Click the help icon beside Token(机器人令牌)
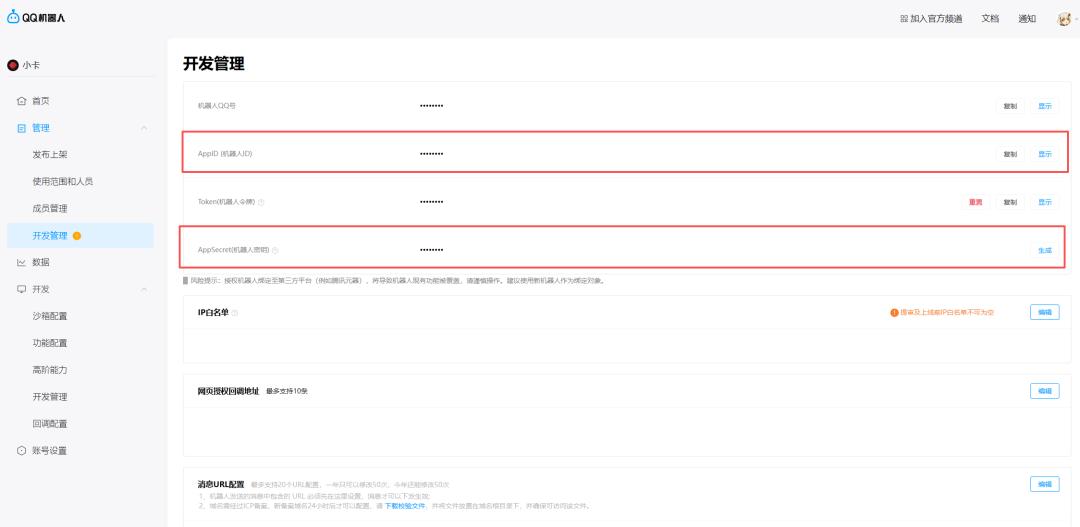This screenshot has height=527, width=1080. (261, 203)
